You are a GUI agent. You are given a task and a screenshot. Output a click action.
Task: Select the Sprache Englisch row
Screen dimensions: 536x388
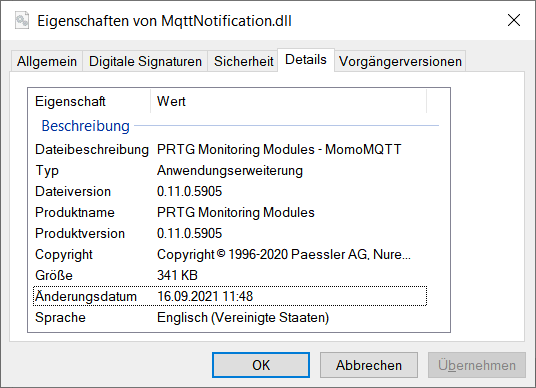(x=230, y=318)
